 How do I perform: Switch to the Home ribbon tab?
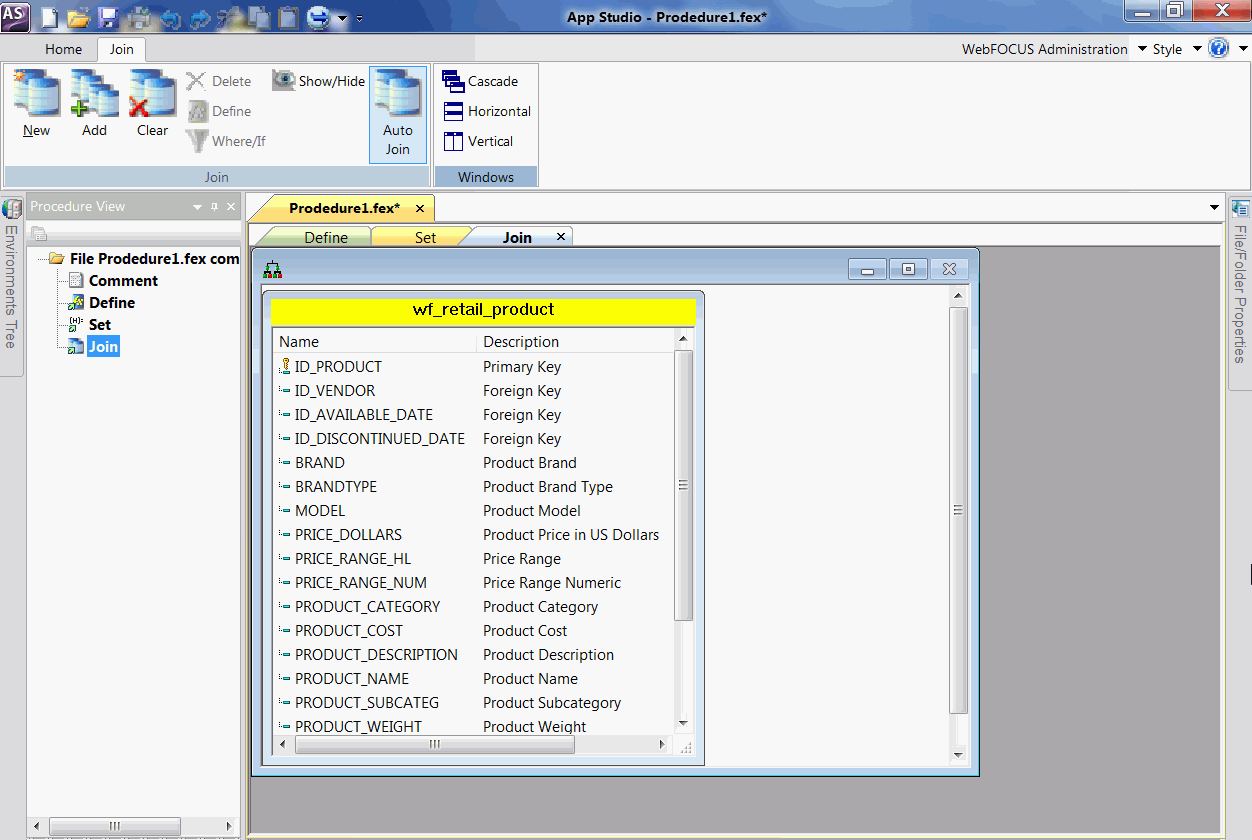(x=63, y=49)
